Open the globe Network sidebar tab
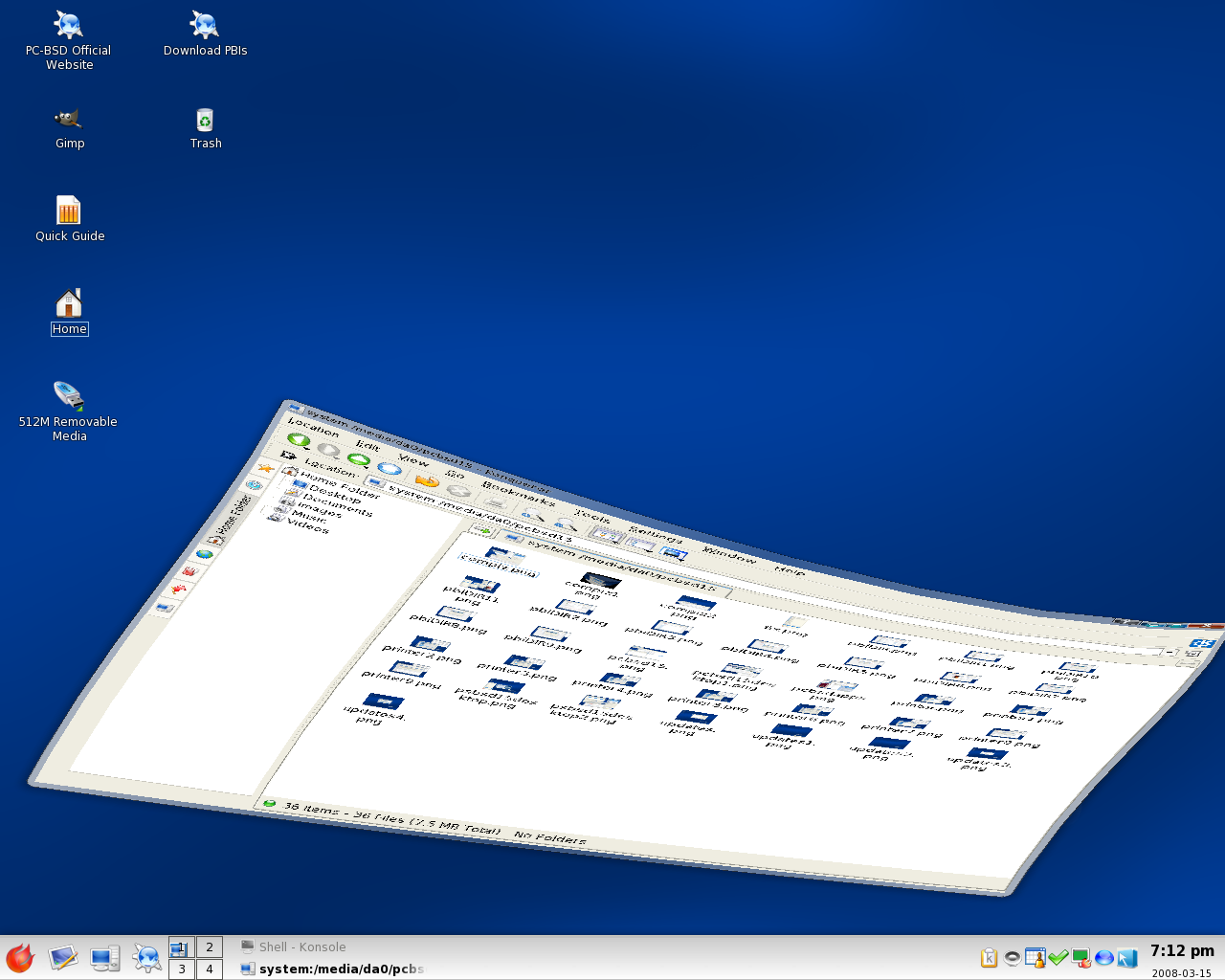 (x=205, y=553)
